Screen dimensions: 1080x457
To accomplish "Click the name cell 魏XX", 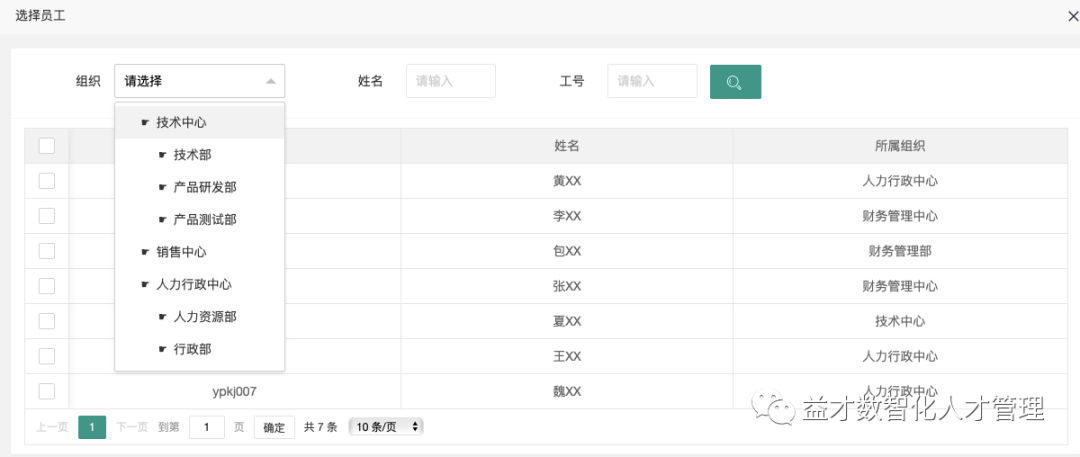I will pyautogui.click(x=567, y=392).
